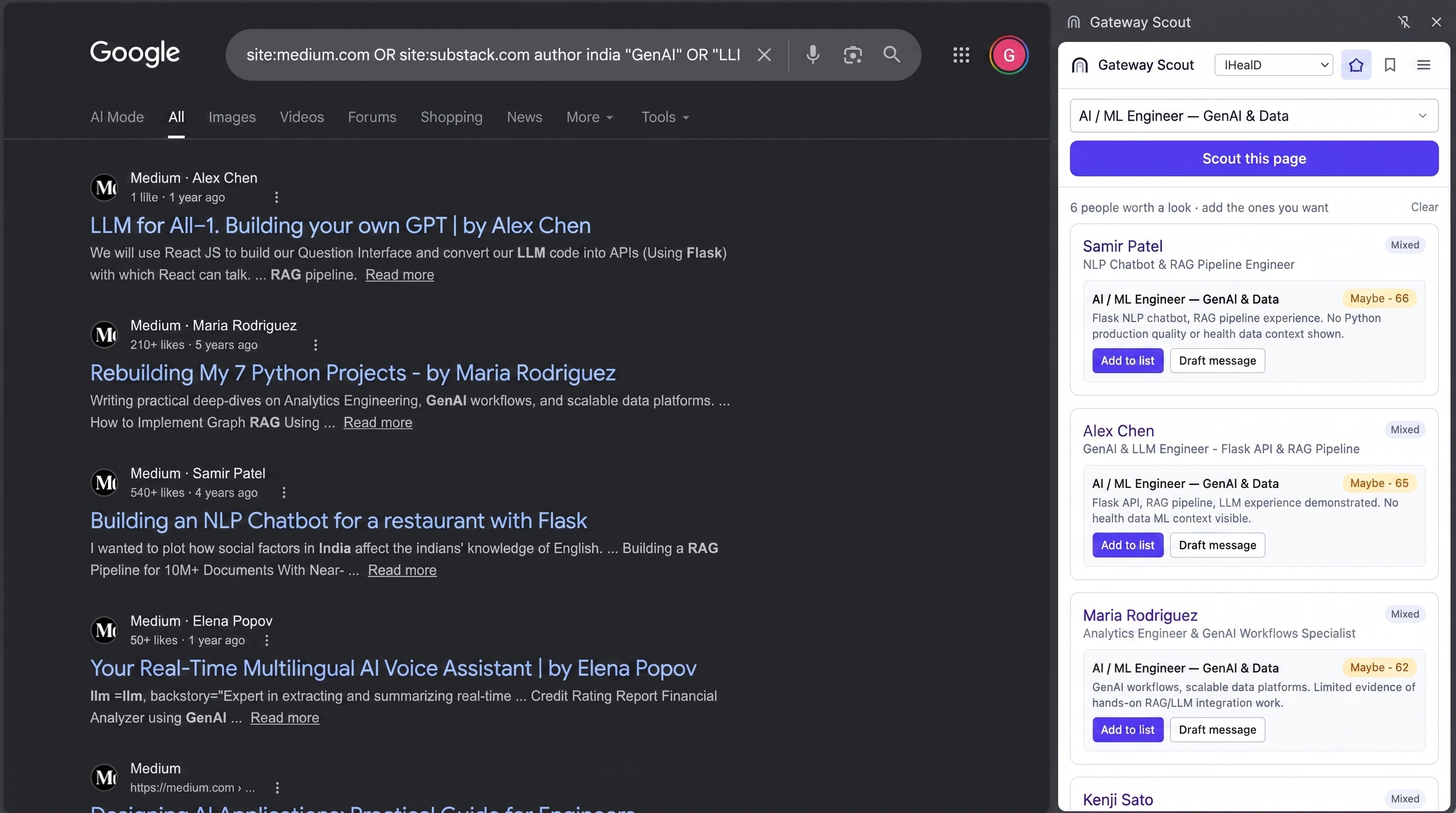Open the Shopping tab

click(452, 117)
